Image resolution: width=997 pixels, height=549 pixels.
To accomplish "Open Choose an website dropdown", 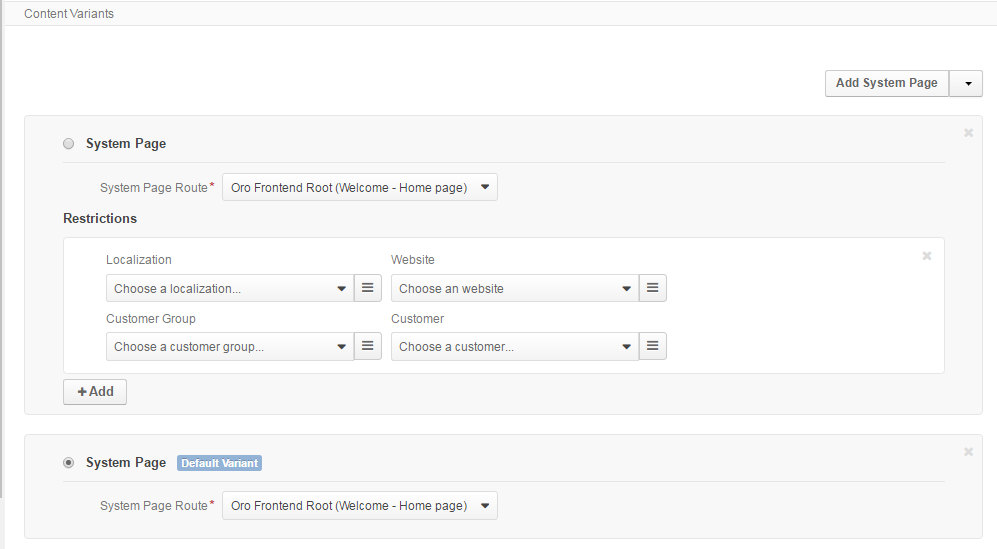I will pyautogui.click(x=515, y=288).
